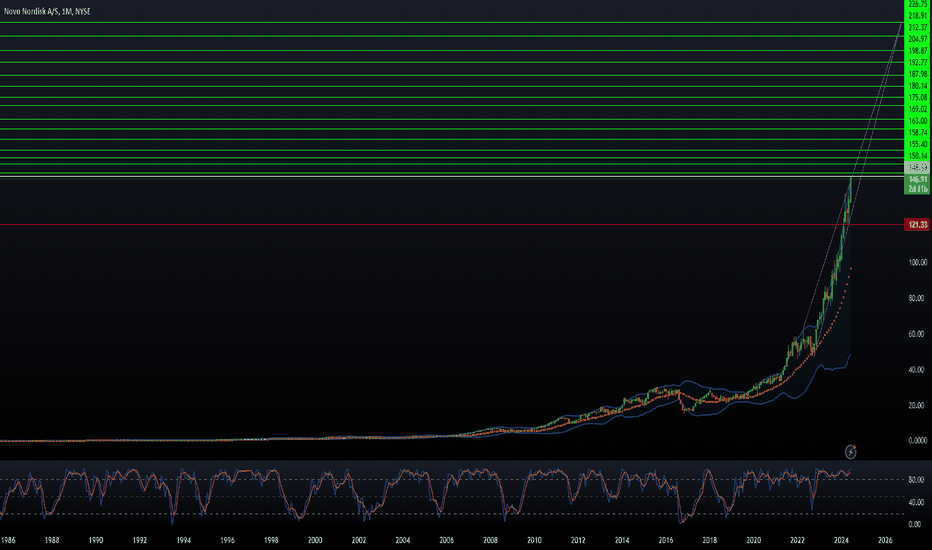Select the 121.33 red price label
The height and width of the screenshot is (550, 932).
(917, 225)
